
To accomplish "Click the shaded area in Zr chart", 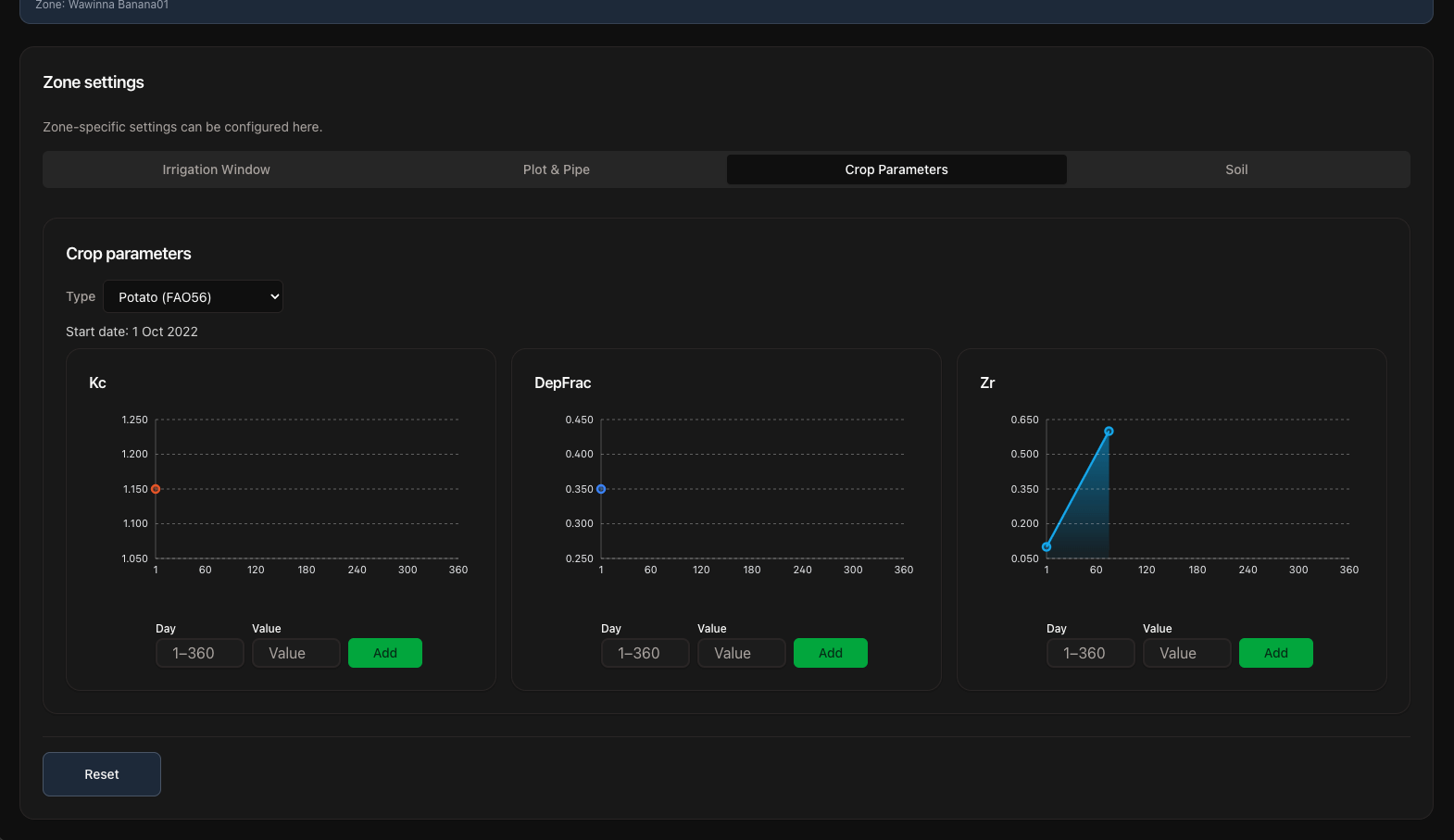I will [x=1091, y=523].
